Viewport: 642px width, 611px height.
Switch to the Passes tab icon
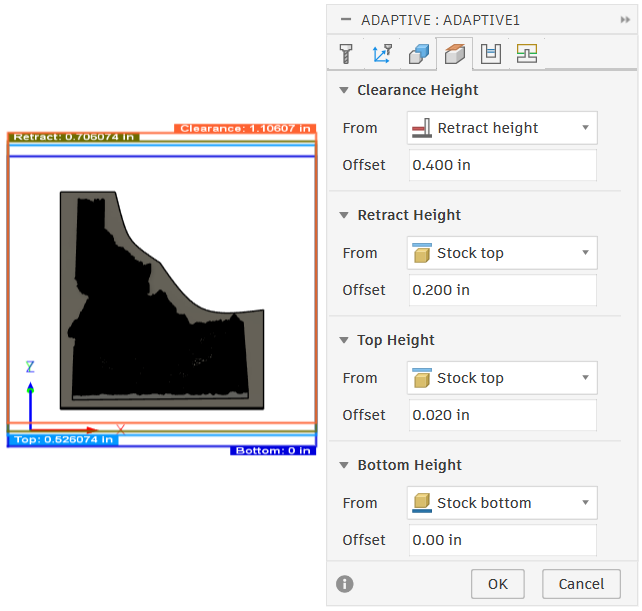491,54
